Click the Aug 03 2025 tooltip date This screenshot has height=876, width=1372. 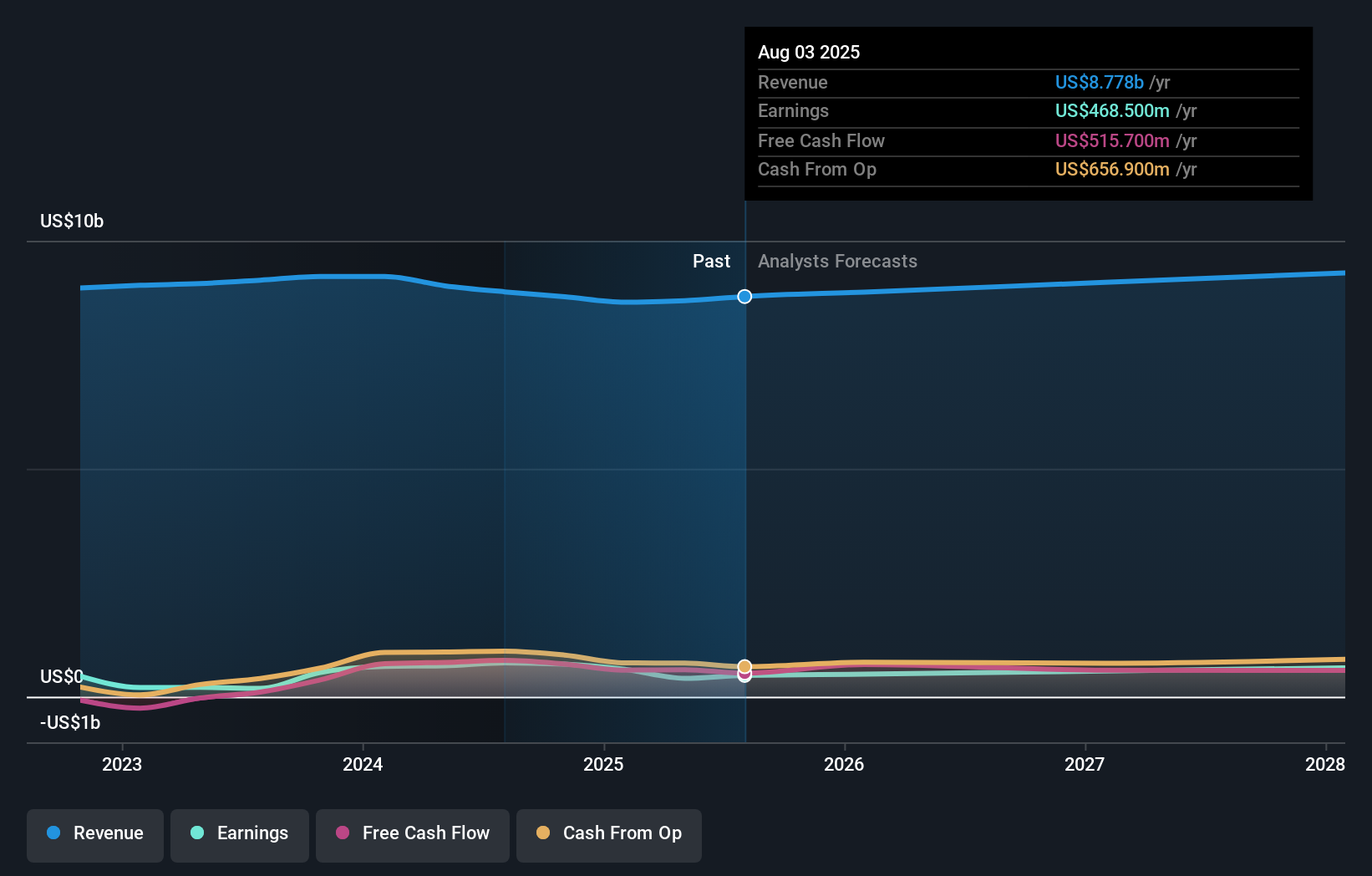[x=809, y=53]
